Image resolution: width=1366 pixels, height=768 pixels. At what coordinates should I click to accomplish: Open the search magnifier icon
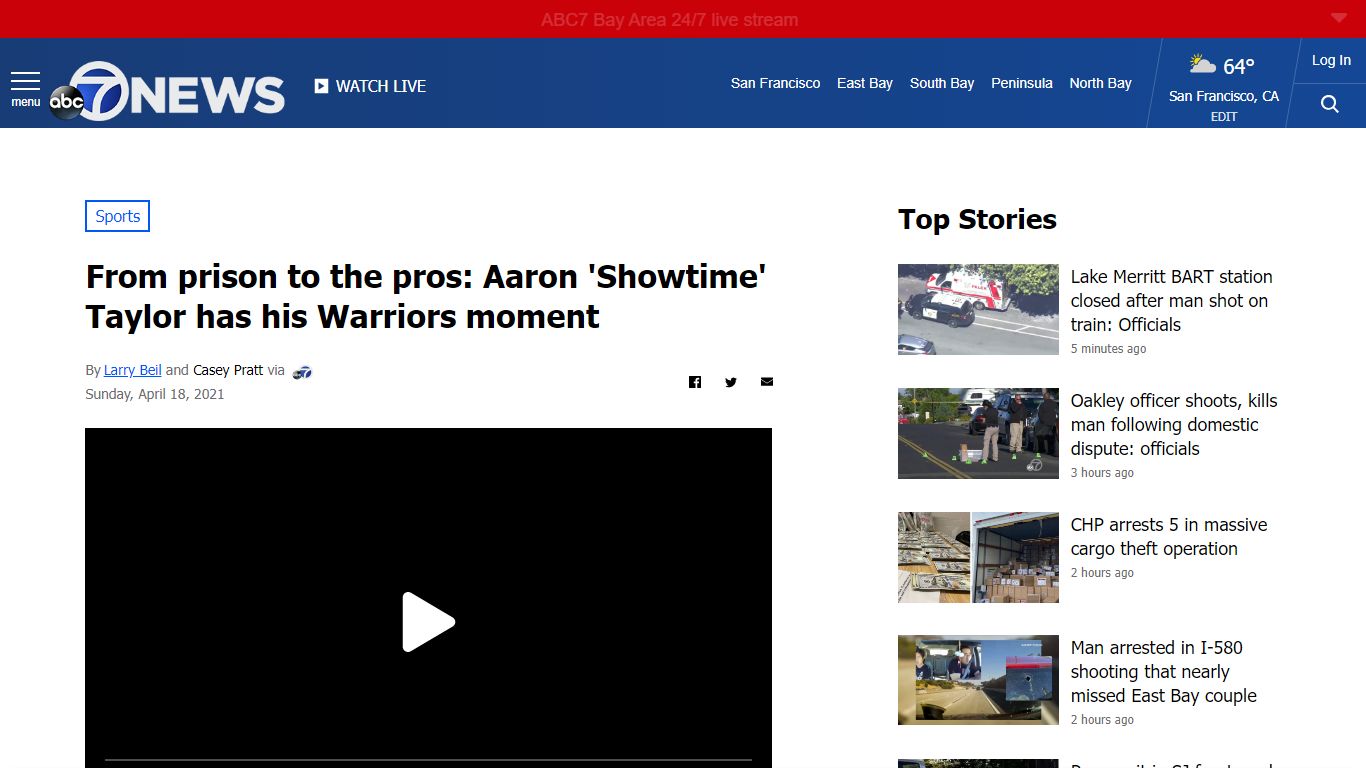coord(1329,104)
